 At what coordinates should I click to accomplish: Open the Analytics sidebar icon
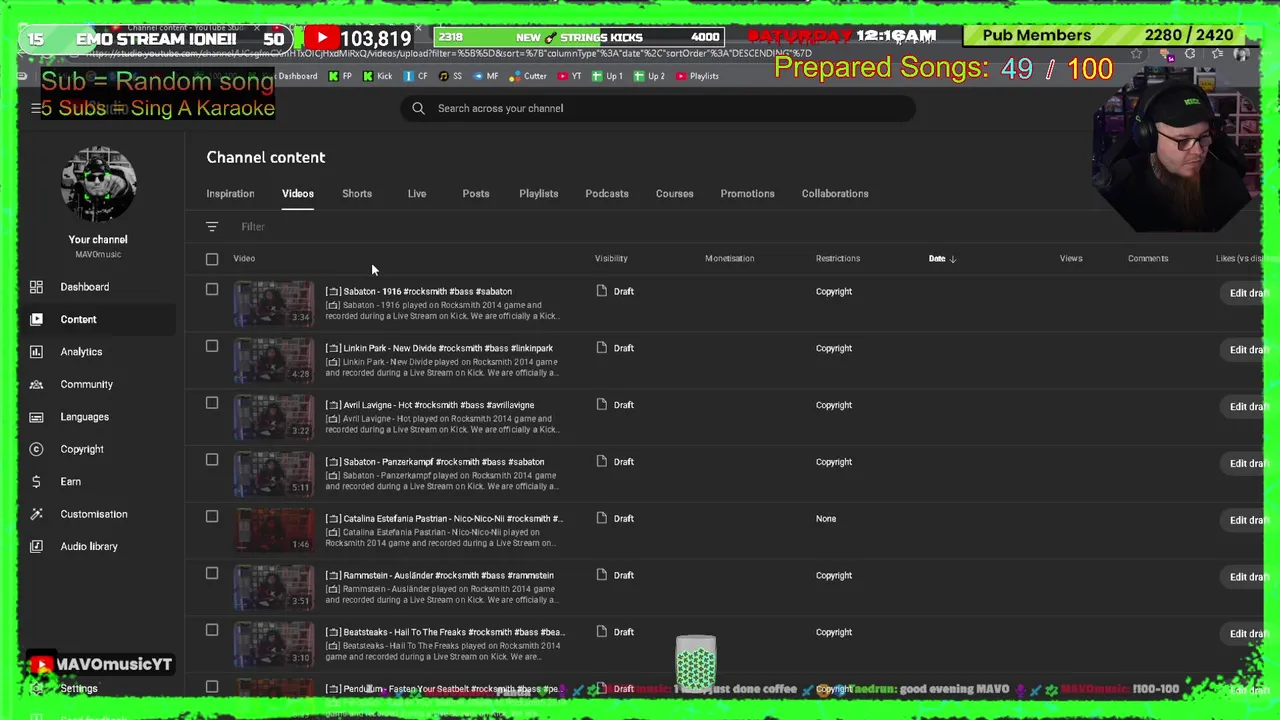pyautogui.click(x=36, y=352)
